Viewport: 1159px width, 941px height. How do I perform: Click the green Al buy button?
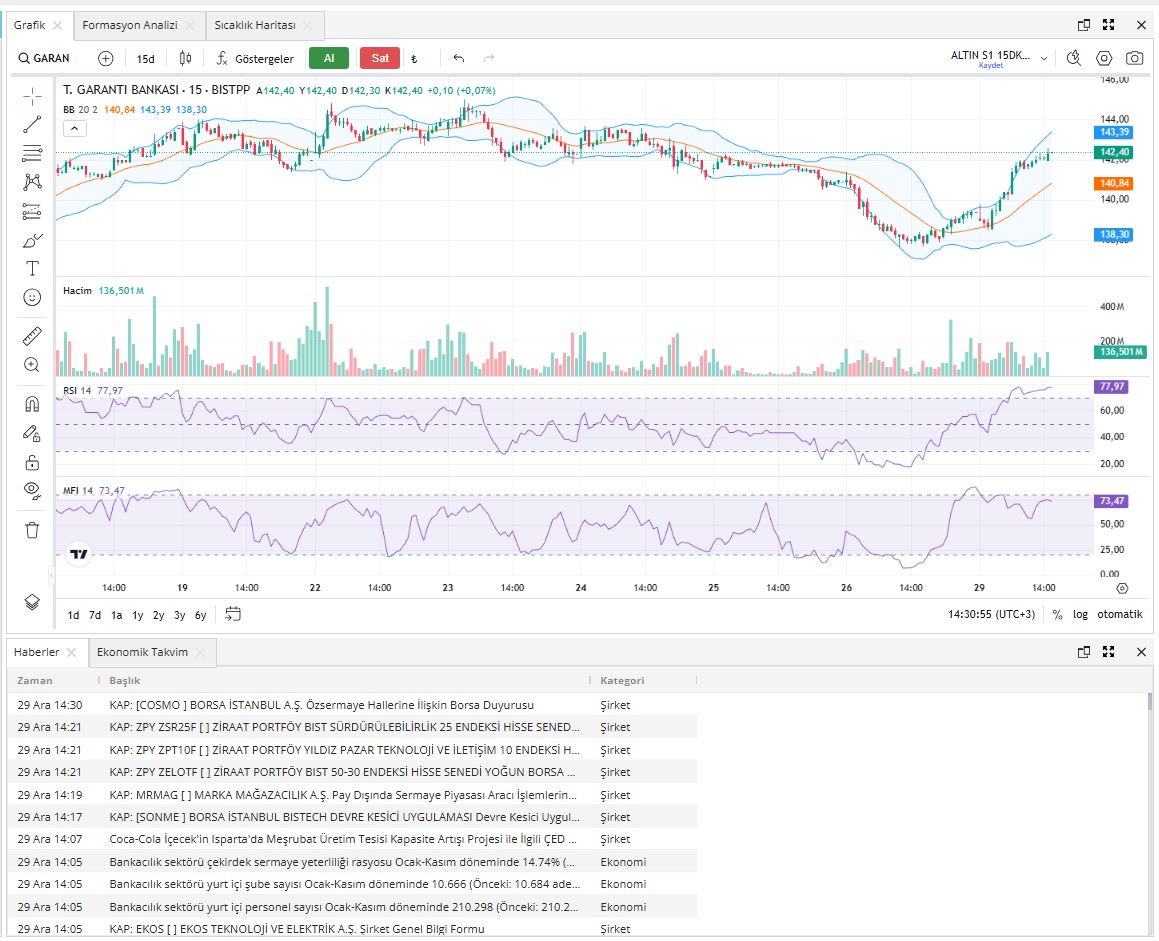[329, 58]
